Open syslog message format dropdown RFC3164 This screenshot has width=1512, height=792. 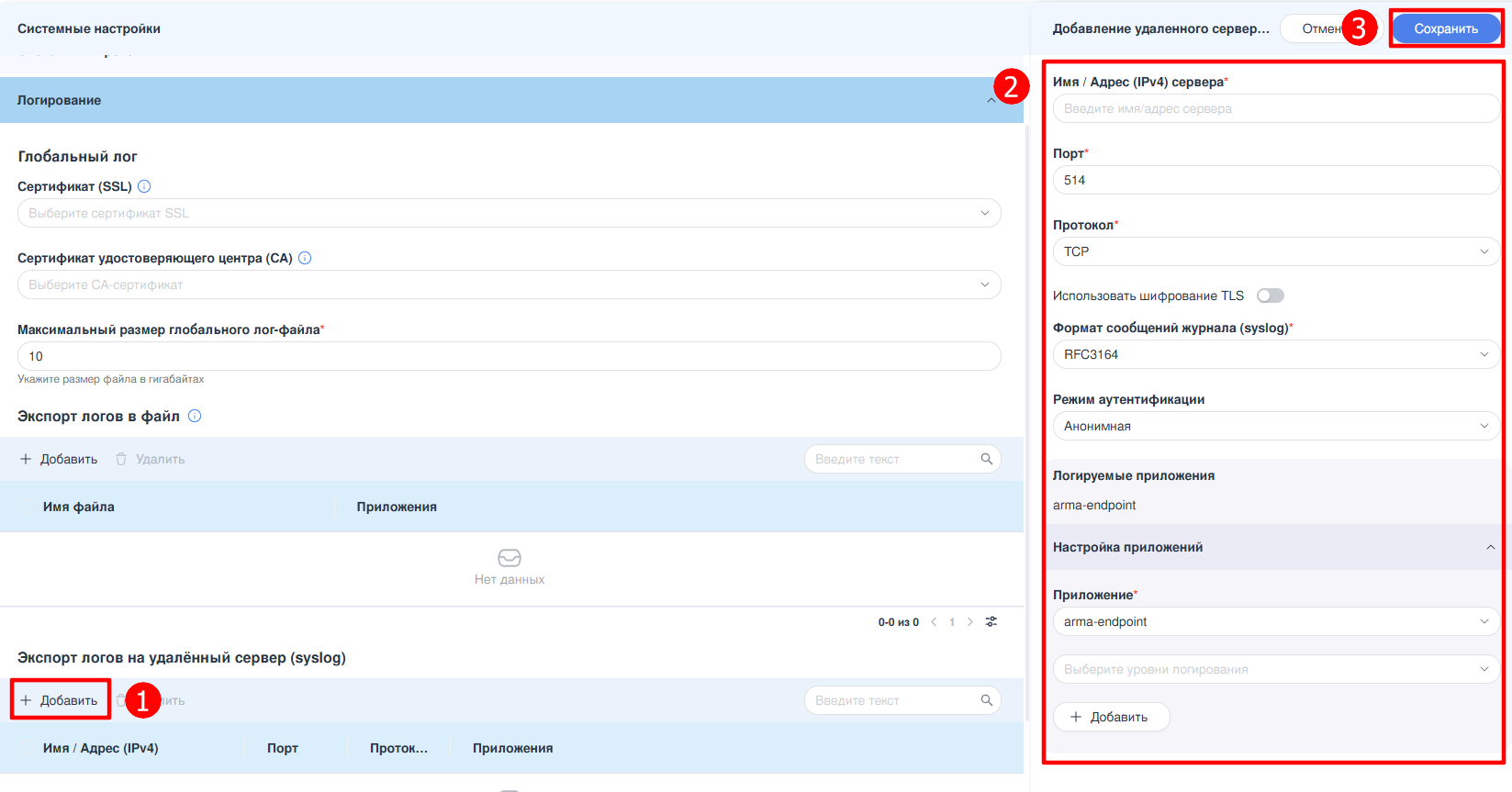1276,354
